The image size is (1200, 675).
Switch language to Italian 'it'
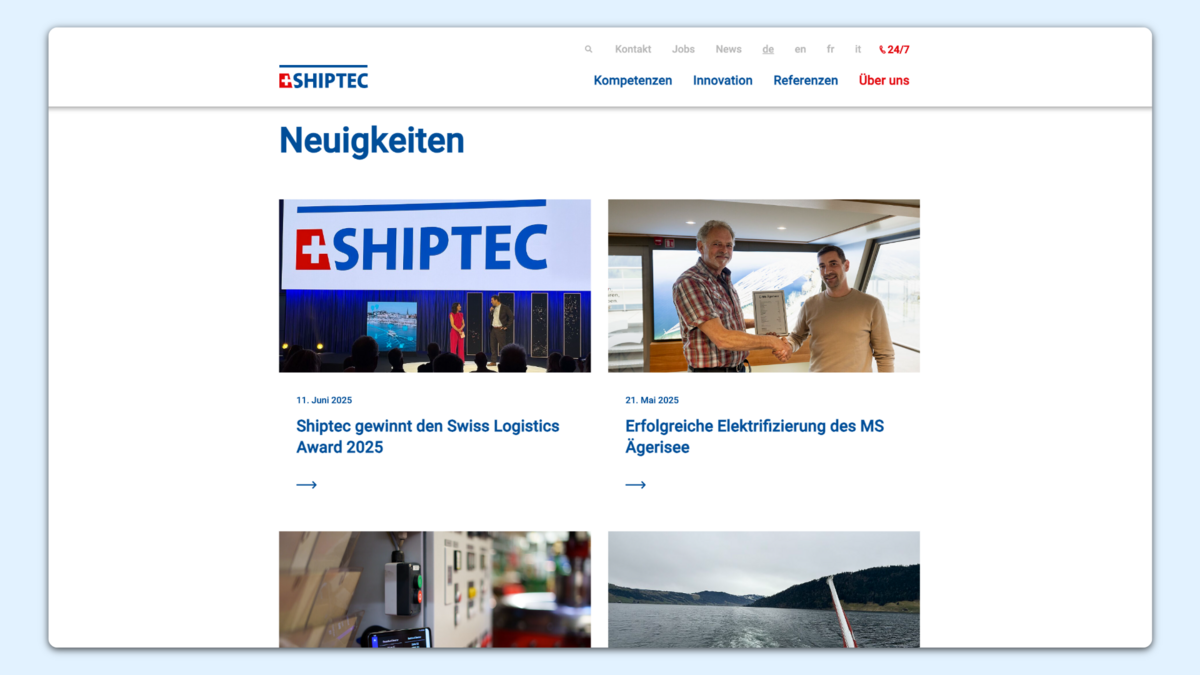pyautogui.click(x=858, y=49)
